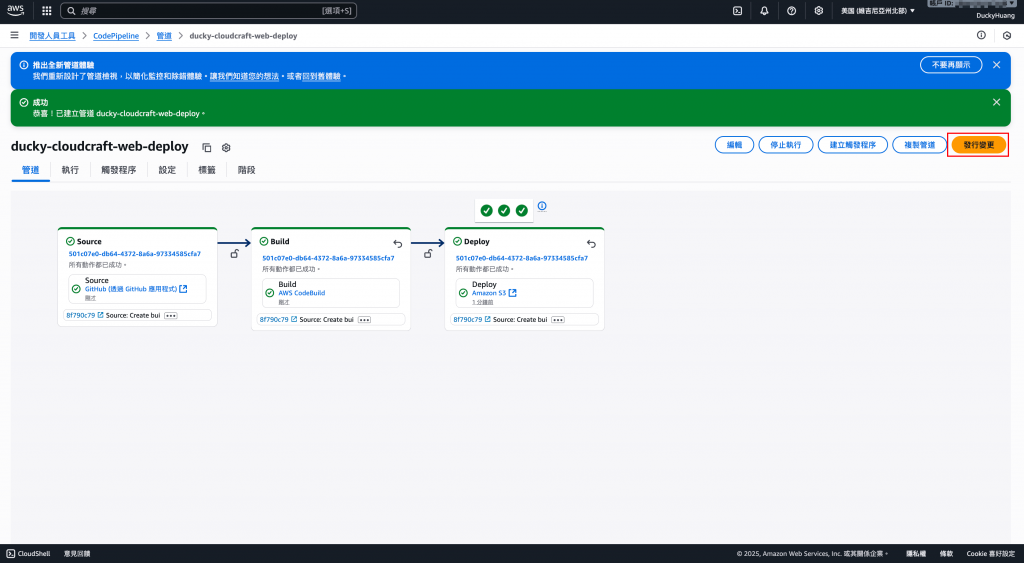Switch to the 標籤 tab
Screen dimensions: 1024x563
pos(207,170)
